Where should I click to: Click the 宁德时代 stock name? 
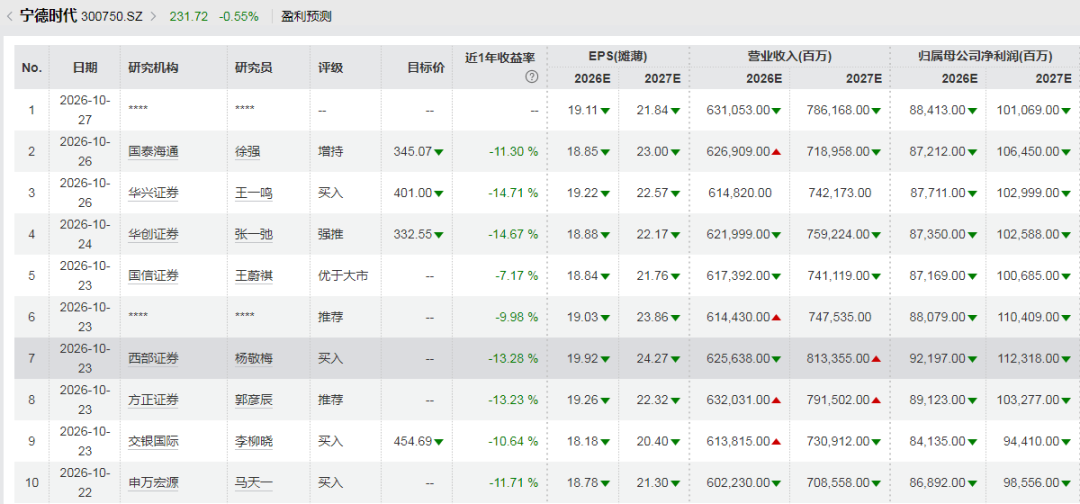tap(48, 16)
